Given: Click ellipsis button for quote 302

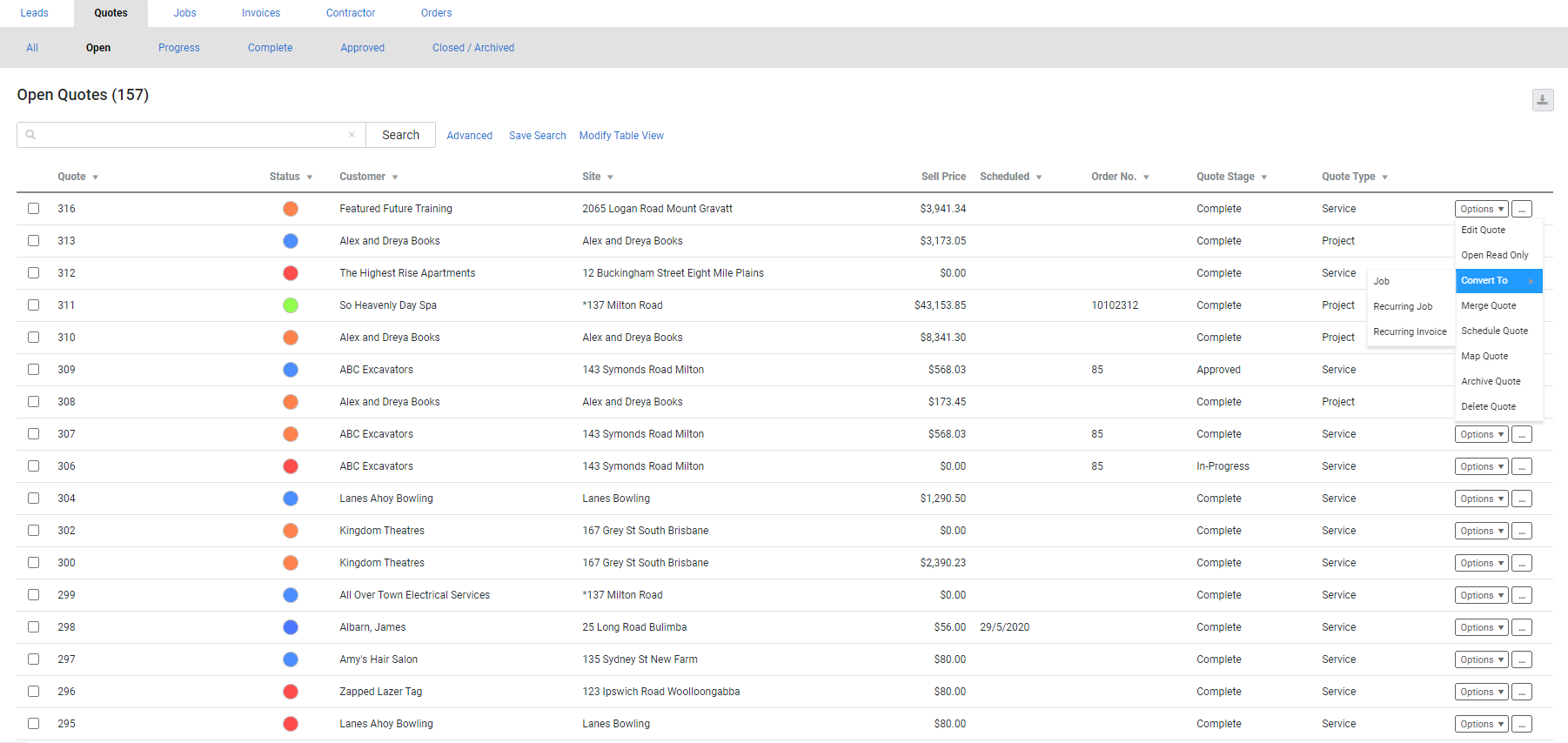Looking at the screenshot, I should click(1521, 531).
